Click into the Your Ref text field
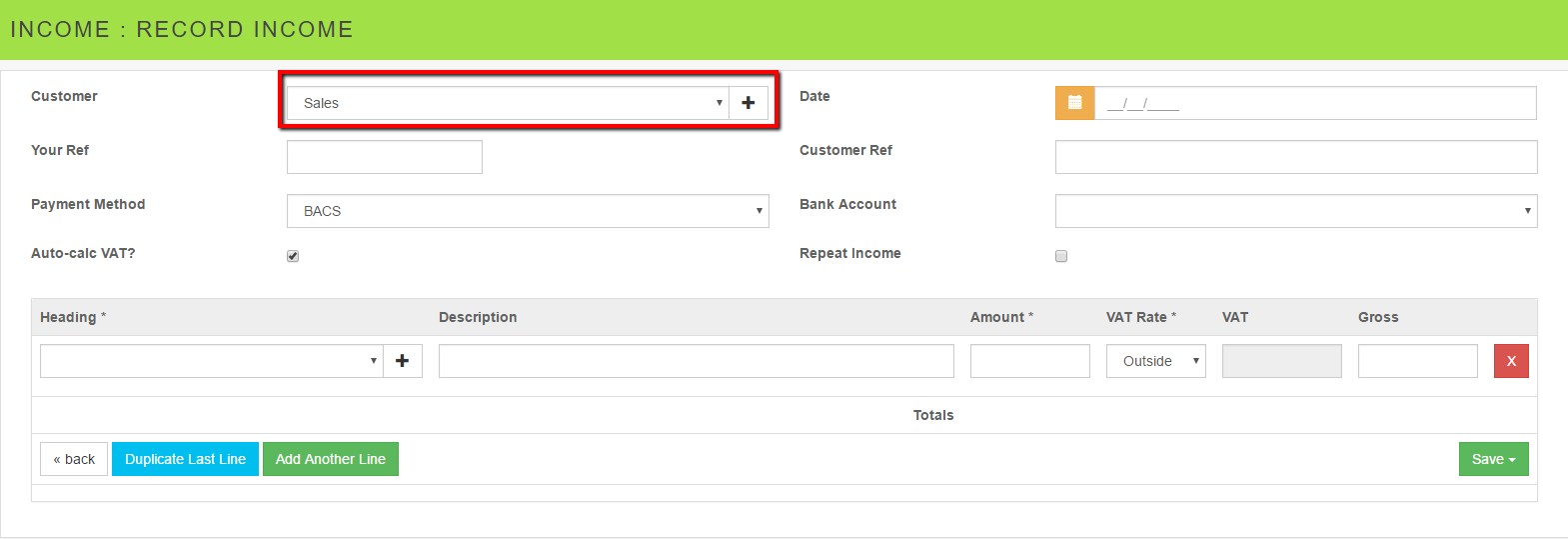1568x539 pixels. [x=385, y=157]
